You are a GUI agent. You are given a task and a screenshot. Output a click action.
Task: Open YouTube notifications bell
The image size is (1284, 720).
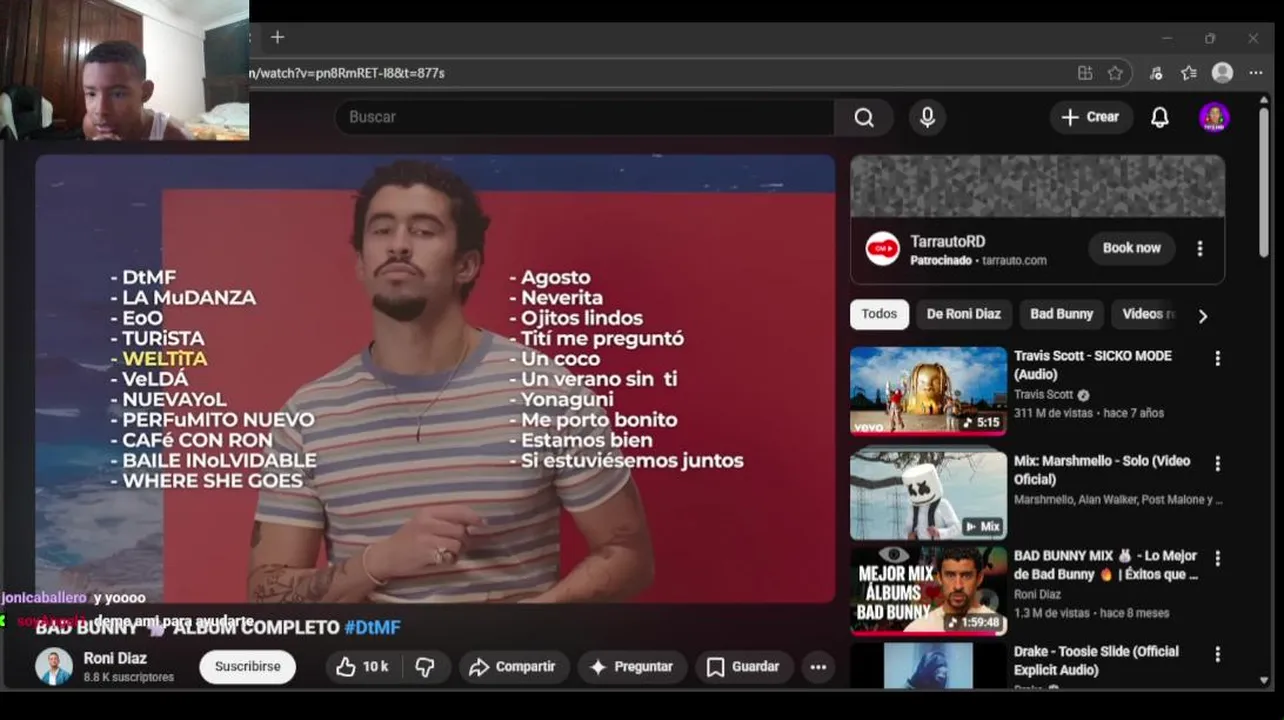1160,117
